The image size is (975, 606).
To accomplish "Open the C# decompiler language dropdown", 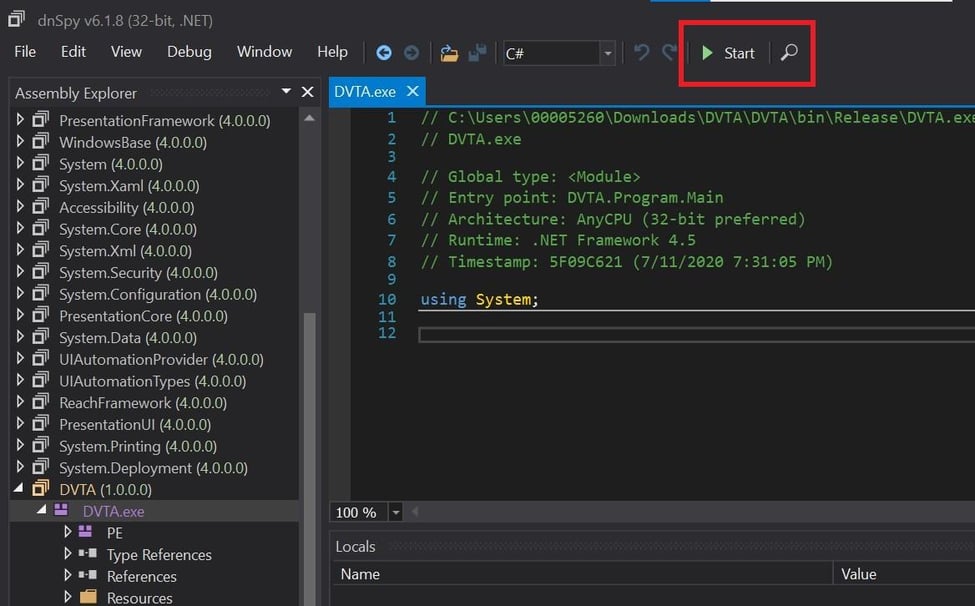I will pos(606,52).
